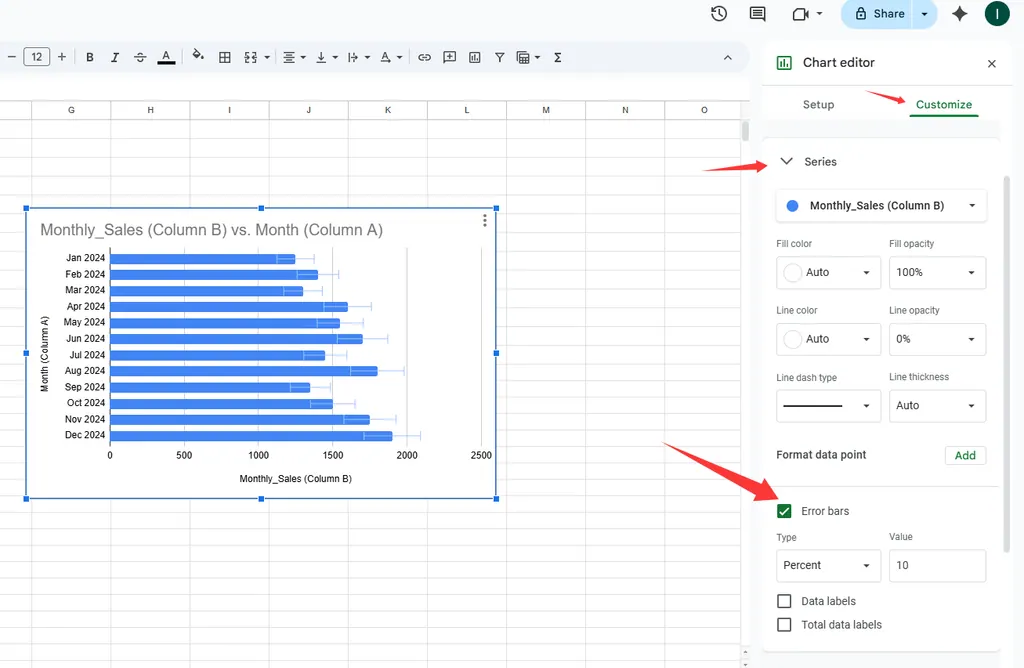1024x668 pixels.
Task: Open the chart's three-dot options menu
Action: tap(485, 221)
